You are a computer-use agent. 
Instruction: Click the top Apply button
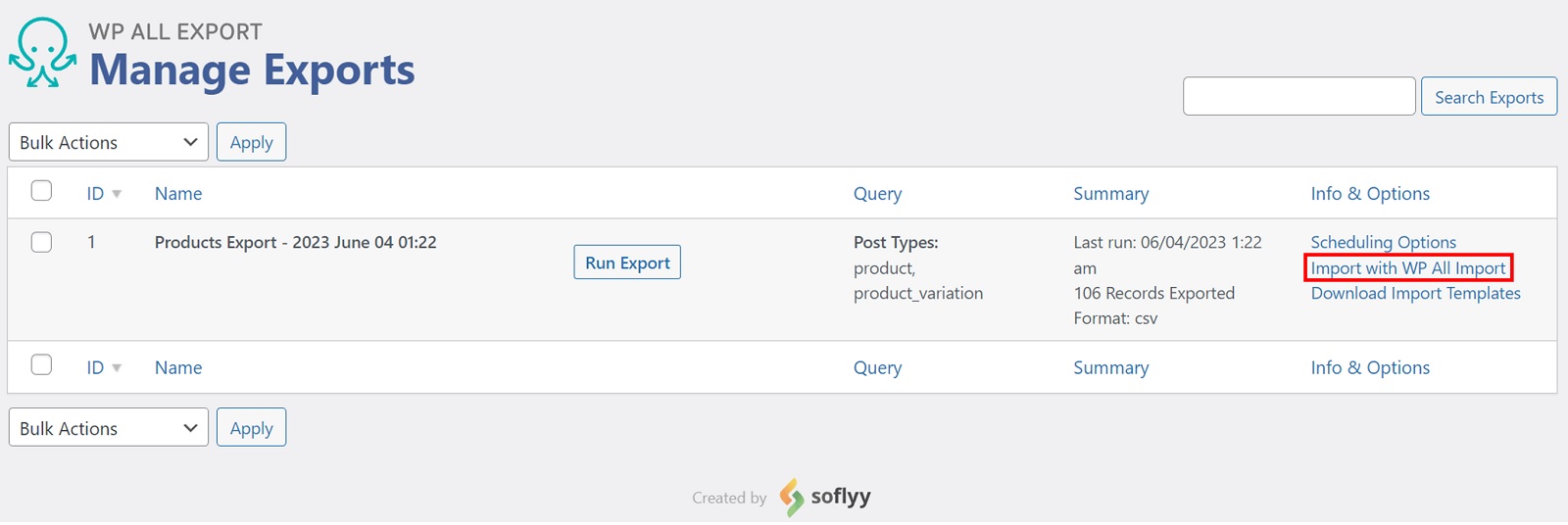(251, 142)
